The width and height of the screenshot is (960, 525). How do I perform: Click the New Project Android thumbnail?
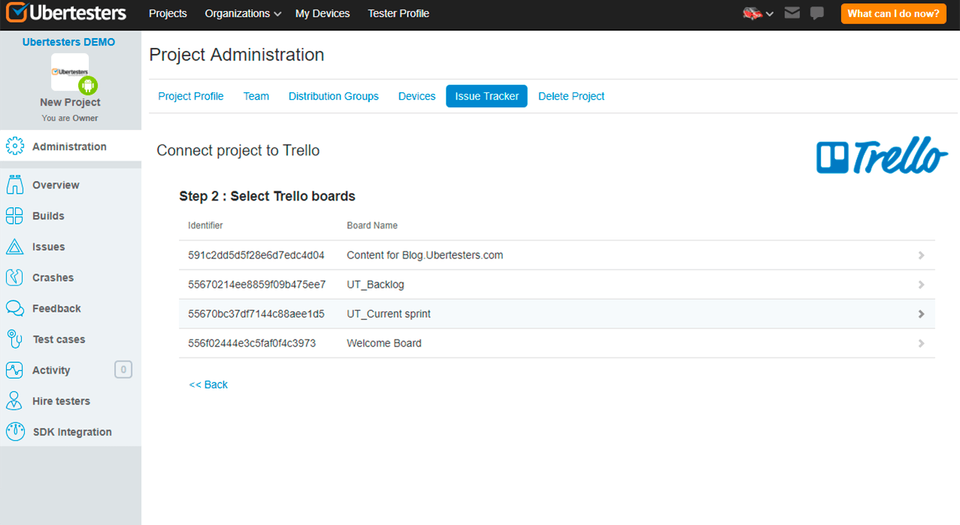coord(70,73)
